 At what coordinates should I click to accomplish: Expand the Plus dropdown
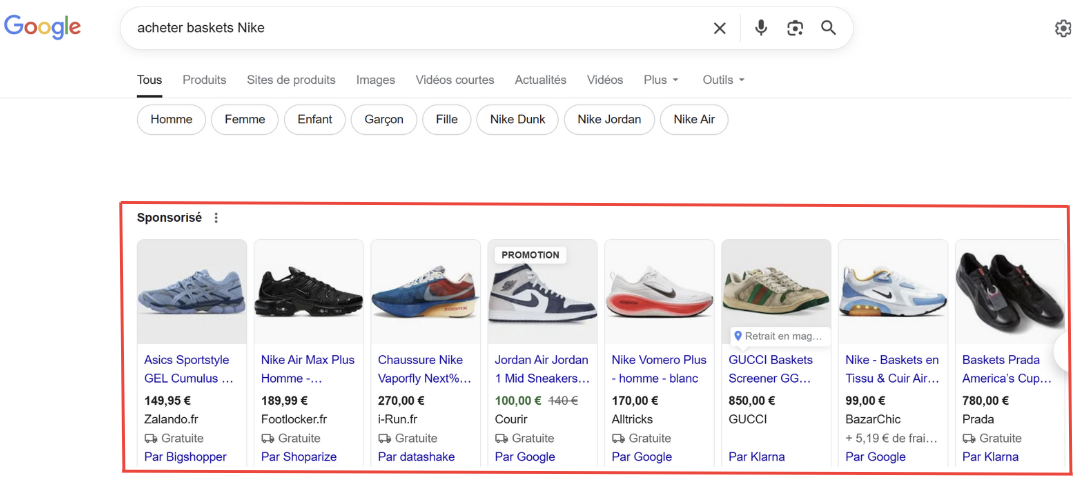(x=661, y=80)
